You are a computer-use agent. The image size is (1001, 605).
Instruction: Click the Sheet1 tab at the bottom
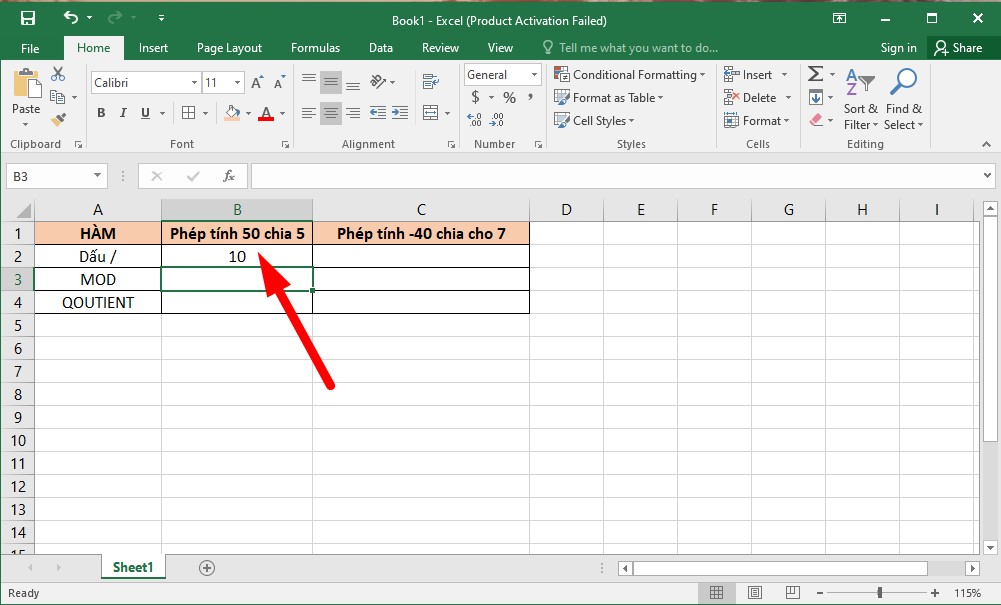tap(133, 567)
